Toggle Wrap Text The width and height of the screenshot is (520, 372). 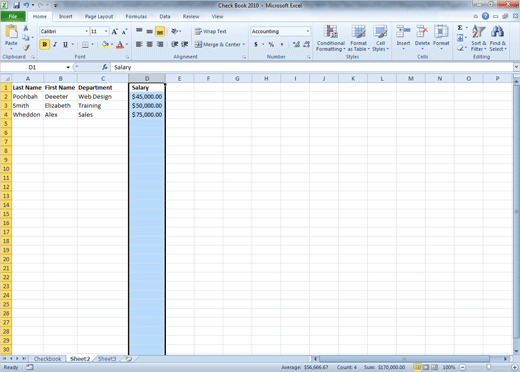(211, 31)
